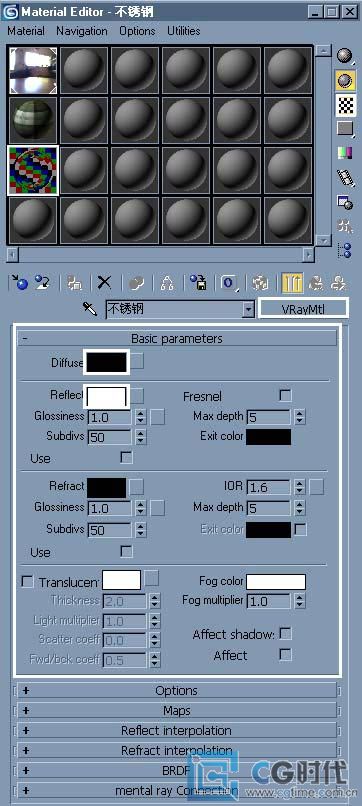362x806 pixels.
Task: Open the black Diffuse color swatch
Action: tap(106, 362)
